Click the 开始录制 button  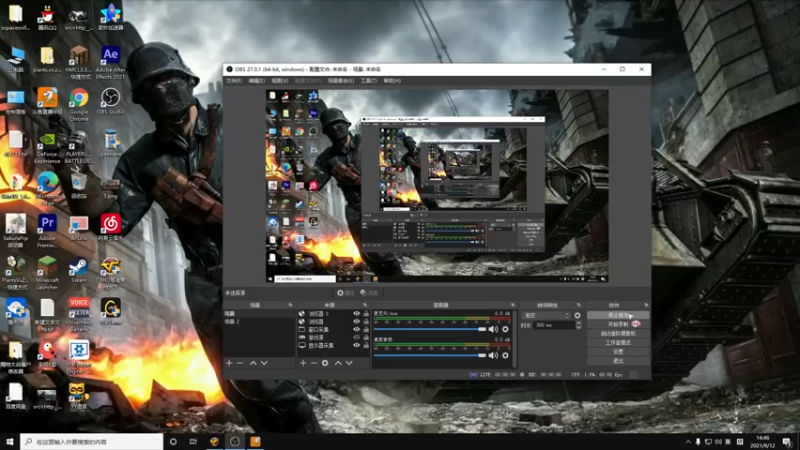(x=618, y=324)
